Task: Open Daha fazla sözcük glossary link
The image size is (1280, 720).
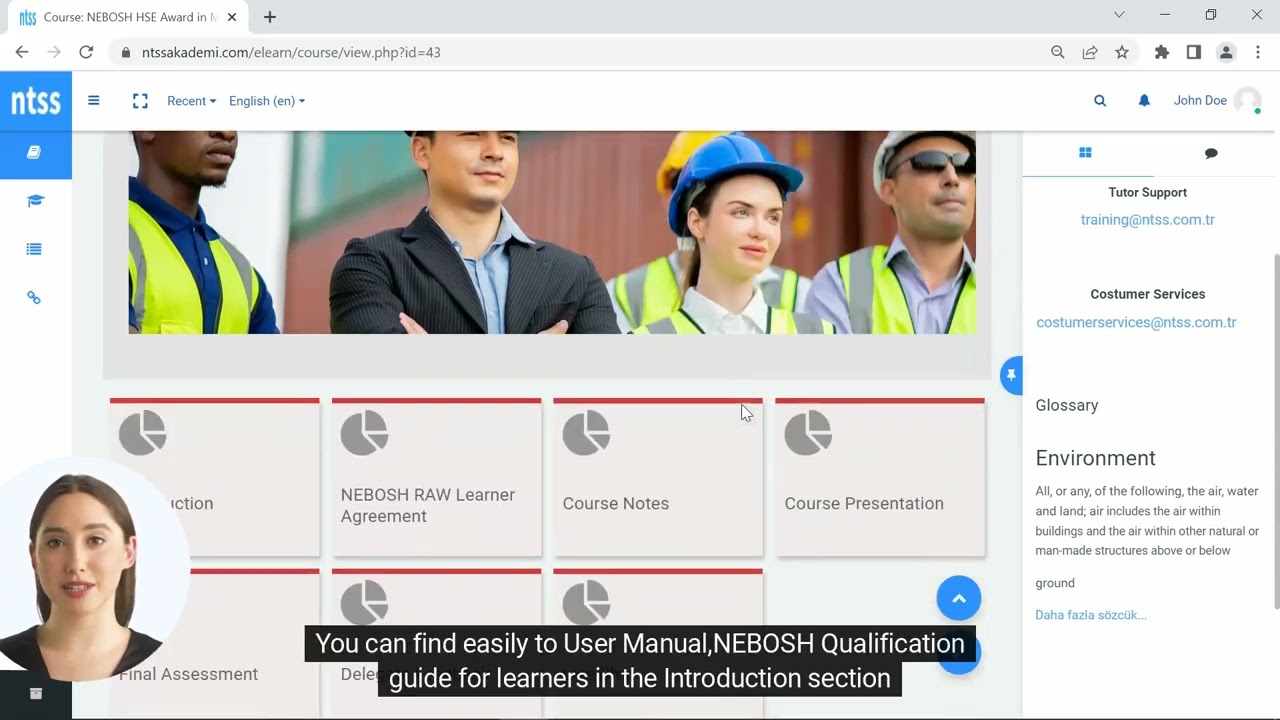Action: click(x=1091, y=615)
